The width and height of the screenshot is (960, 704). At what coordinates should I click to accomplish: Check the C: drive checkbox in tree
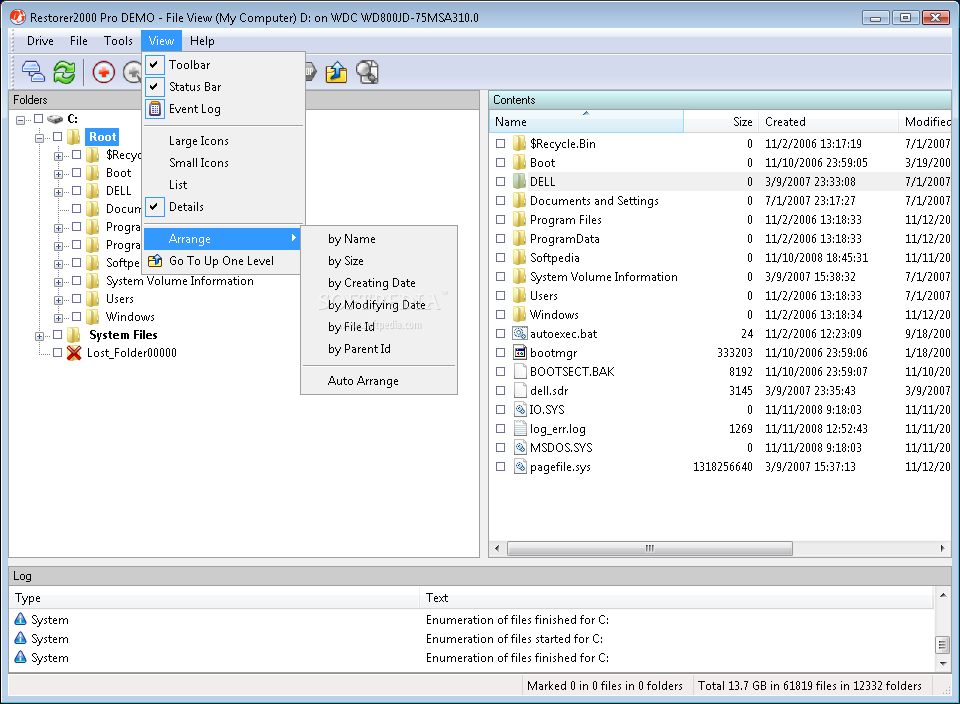click(x=39, y=119)
